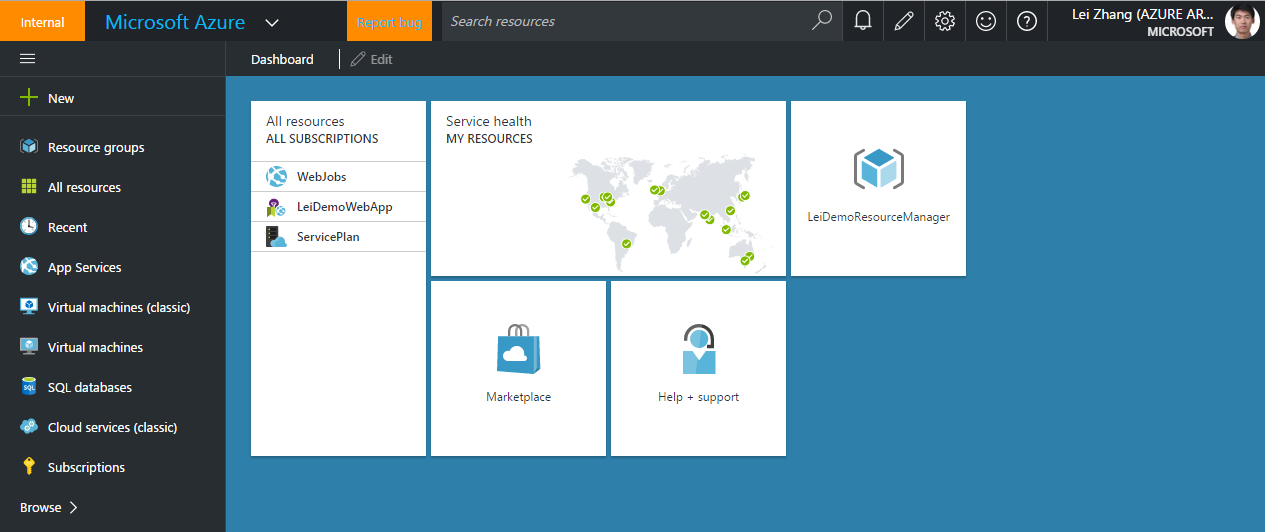Click the pencil edit icon in top bar
Image resolution: width=1265 pixels, height=532 pixels.
[x=904, y=21]
